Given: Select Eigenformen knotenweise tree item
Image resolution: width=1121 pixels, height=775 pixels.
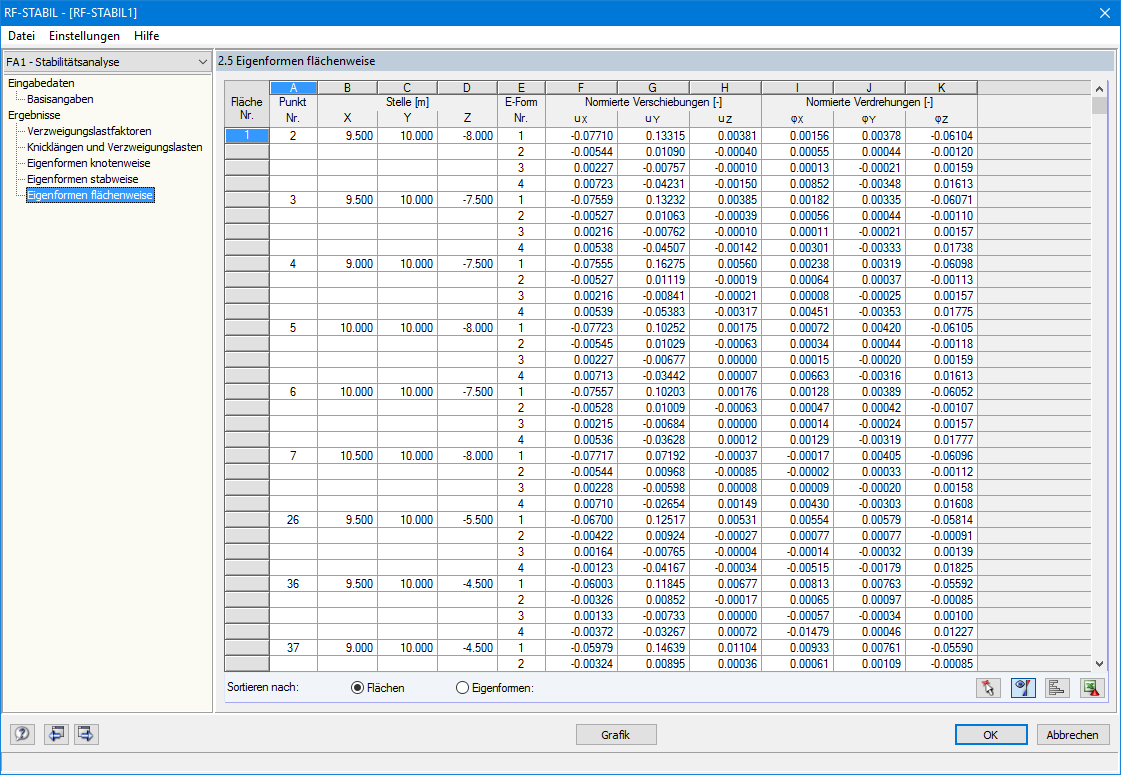Looking at the screenshot, I should coord(89,163).
